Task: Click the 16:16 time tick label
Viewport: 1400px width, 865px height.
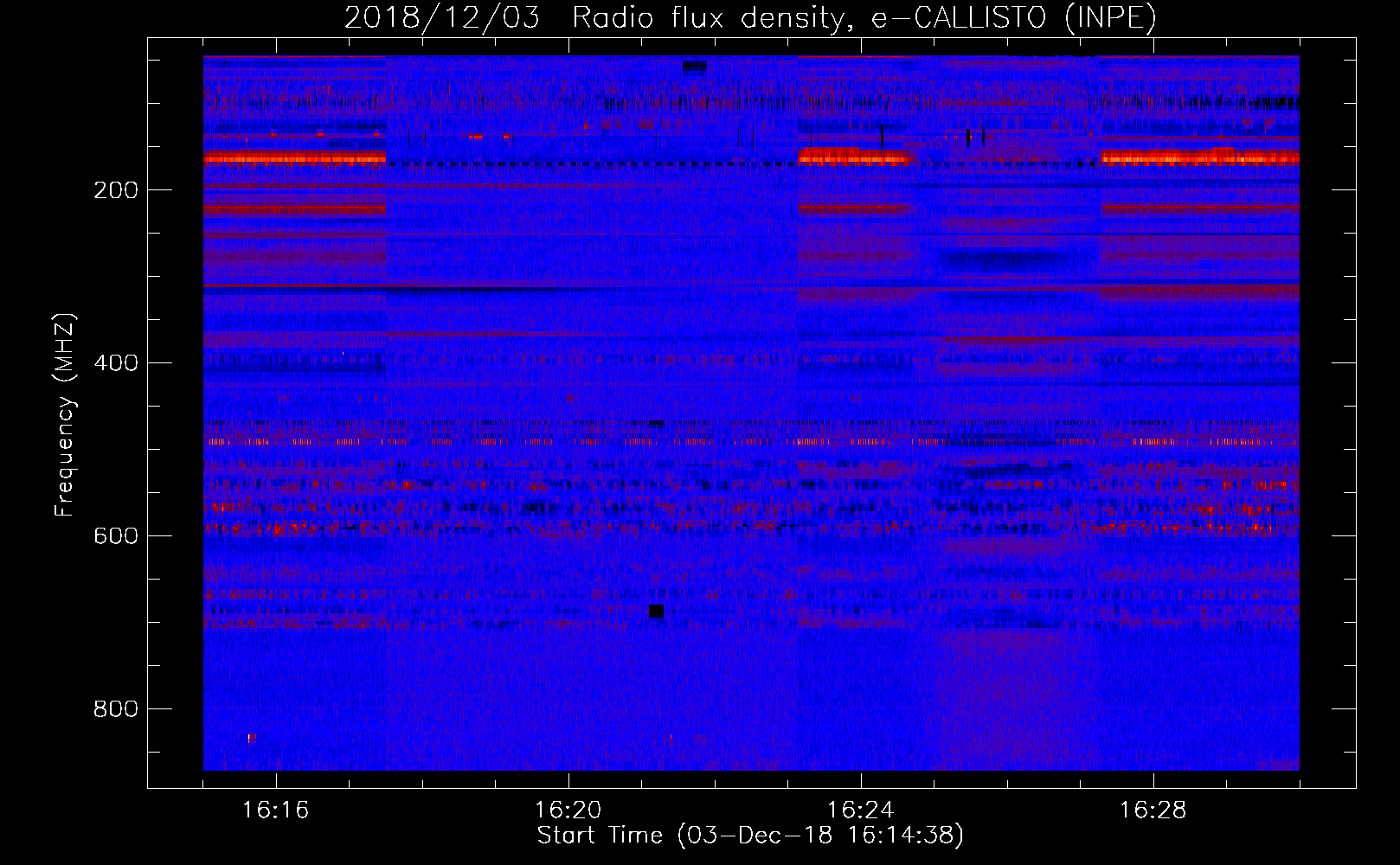Action: coord(276,811)
